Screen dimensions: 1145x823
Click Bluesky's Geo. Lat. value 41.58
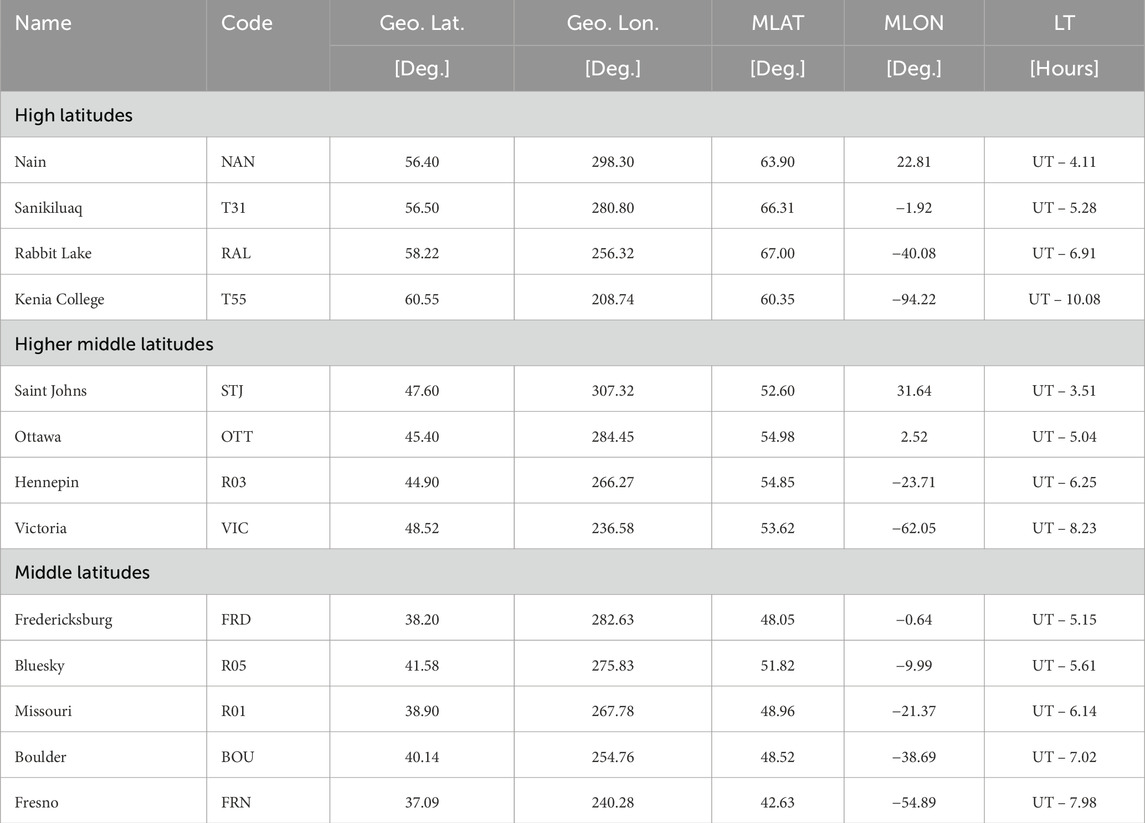[422, 665]
